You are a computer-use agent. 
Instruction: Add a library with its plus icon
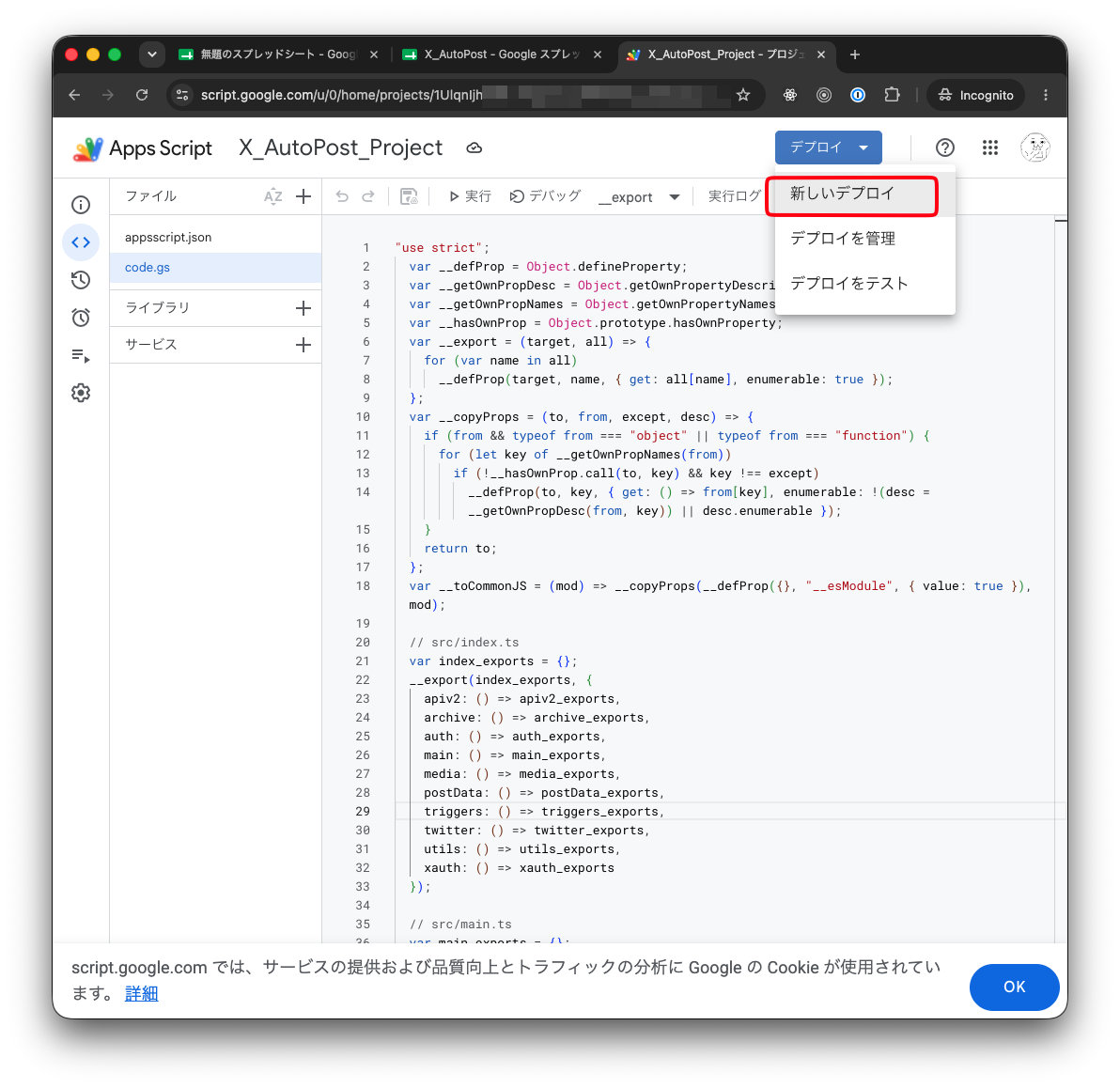tap(303, 308)
